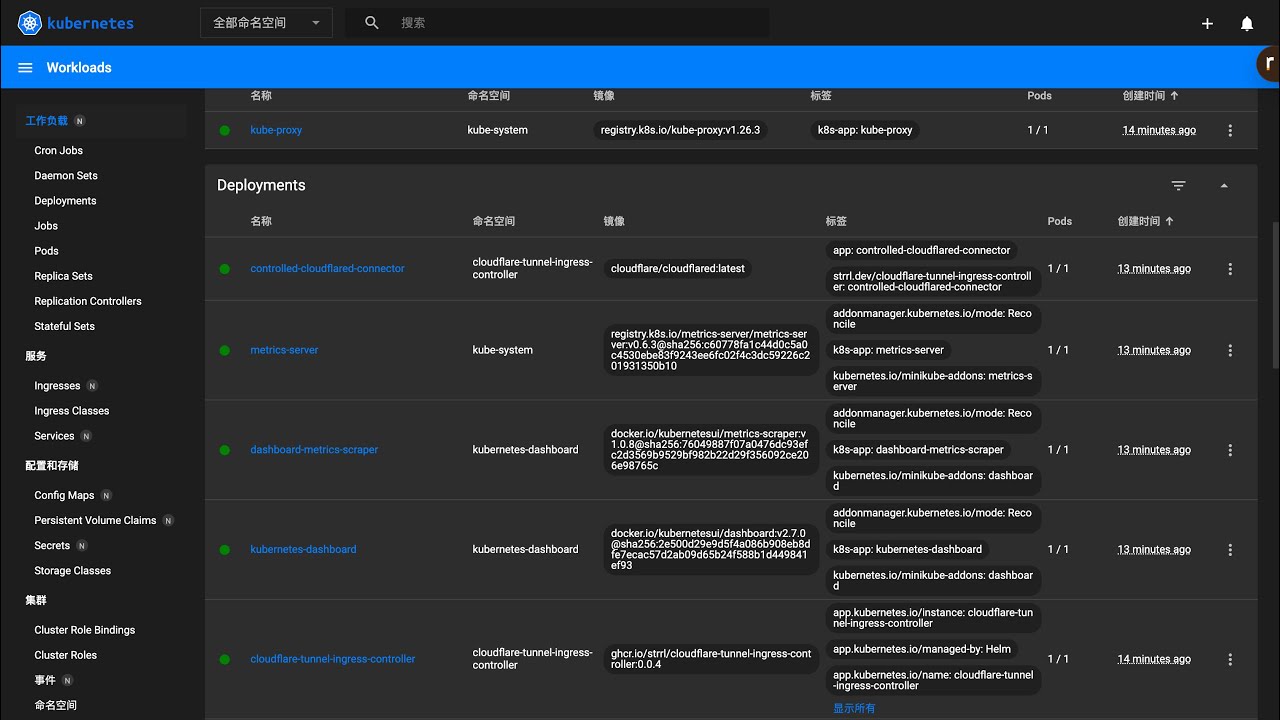This screenshot has width=1280, height=720.
Task: Open Storage Classes in sidebar
Action: pyautogui.click(x=72, y=571)
